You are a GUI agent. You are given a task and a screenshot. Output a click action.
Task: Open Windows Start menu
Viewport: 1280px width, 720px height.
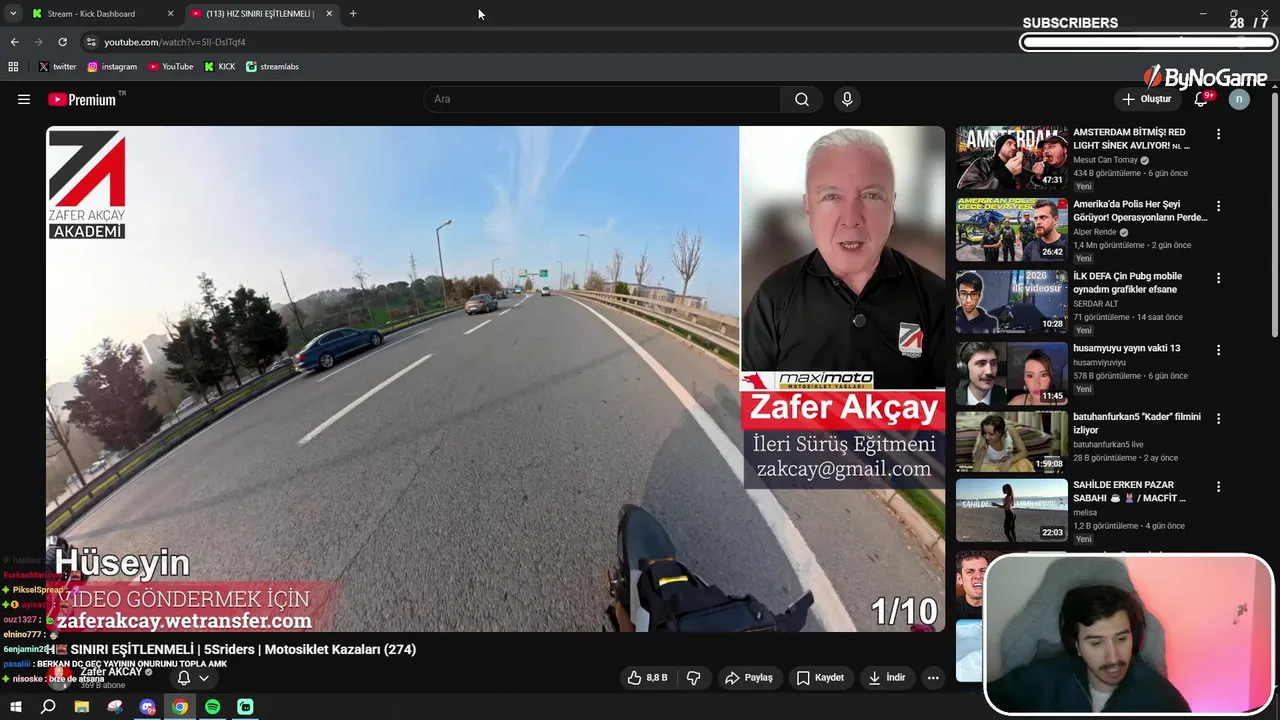point(15,707)
